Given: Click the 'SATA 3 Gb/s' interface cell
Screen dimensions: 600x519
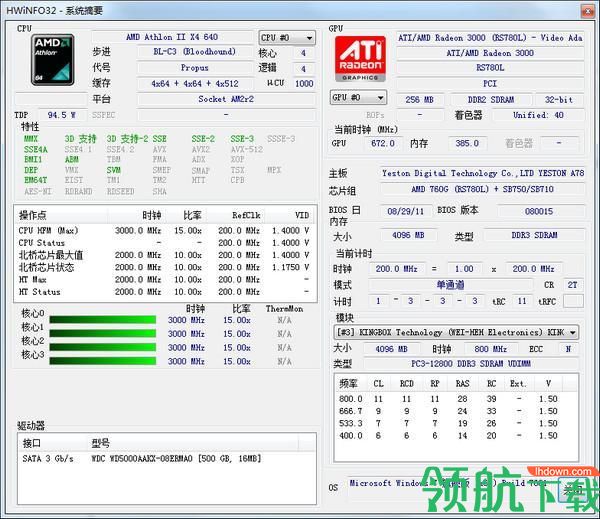Looking at the screenshot, I should tap(48, 459).
